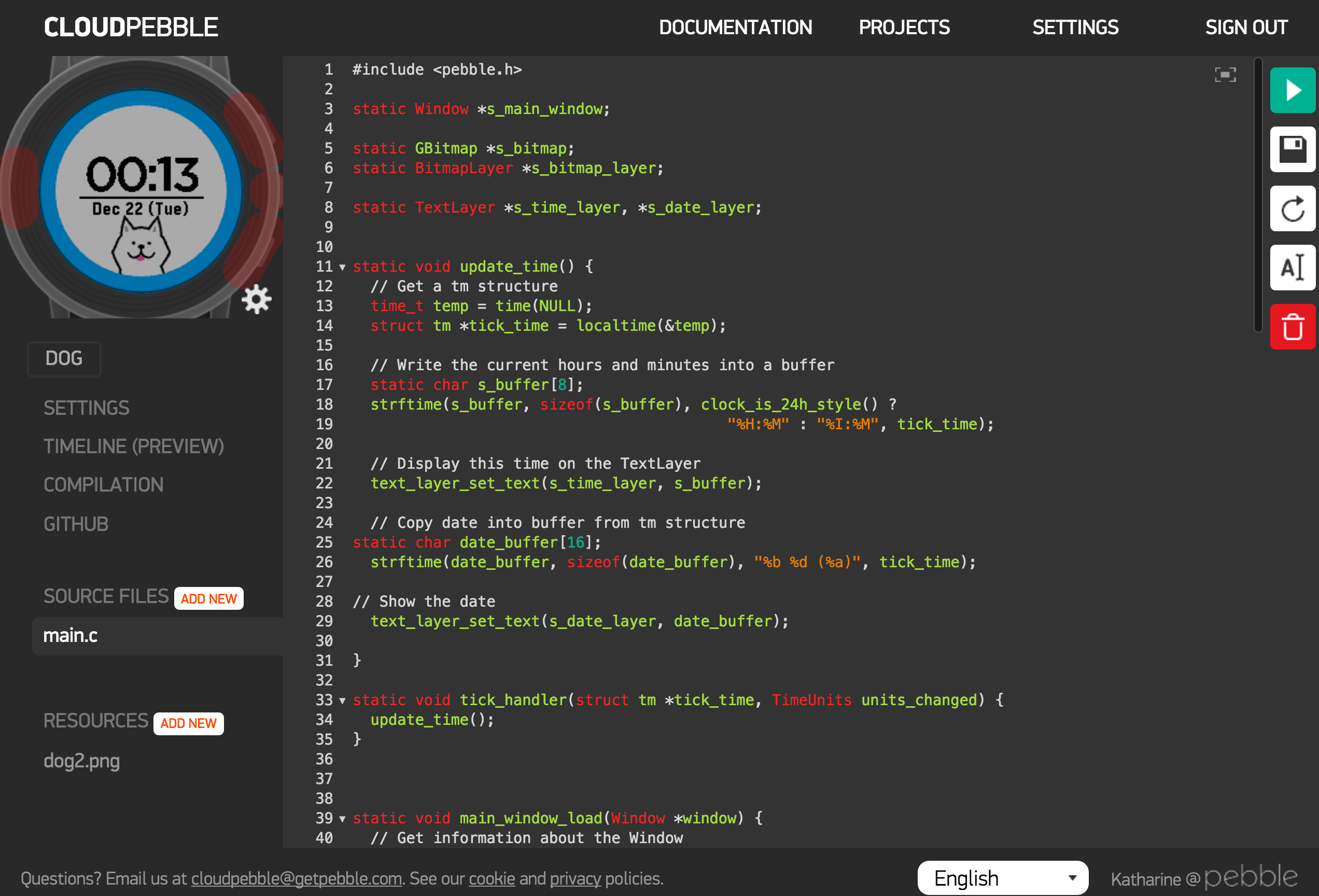The image size is (1319, 896).
Task: Click the emulator middle right select button
Action: click(x=266, y=190)
